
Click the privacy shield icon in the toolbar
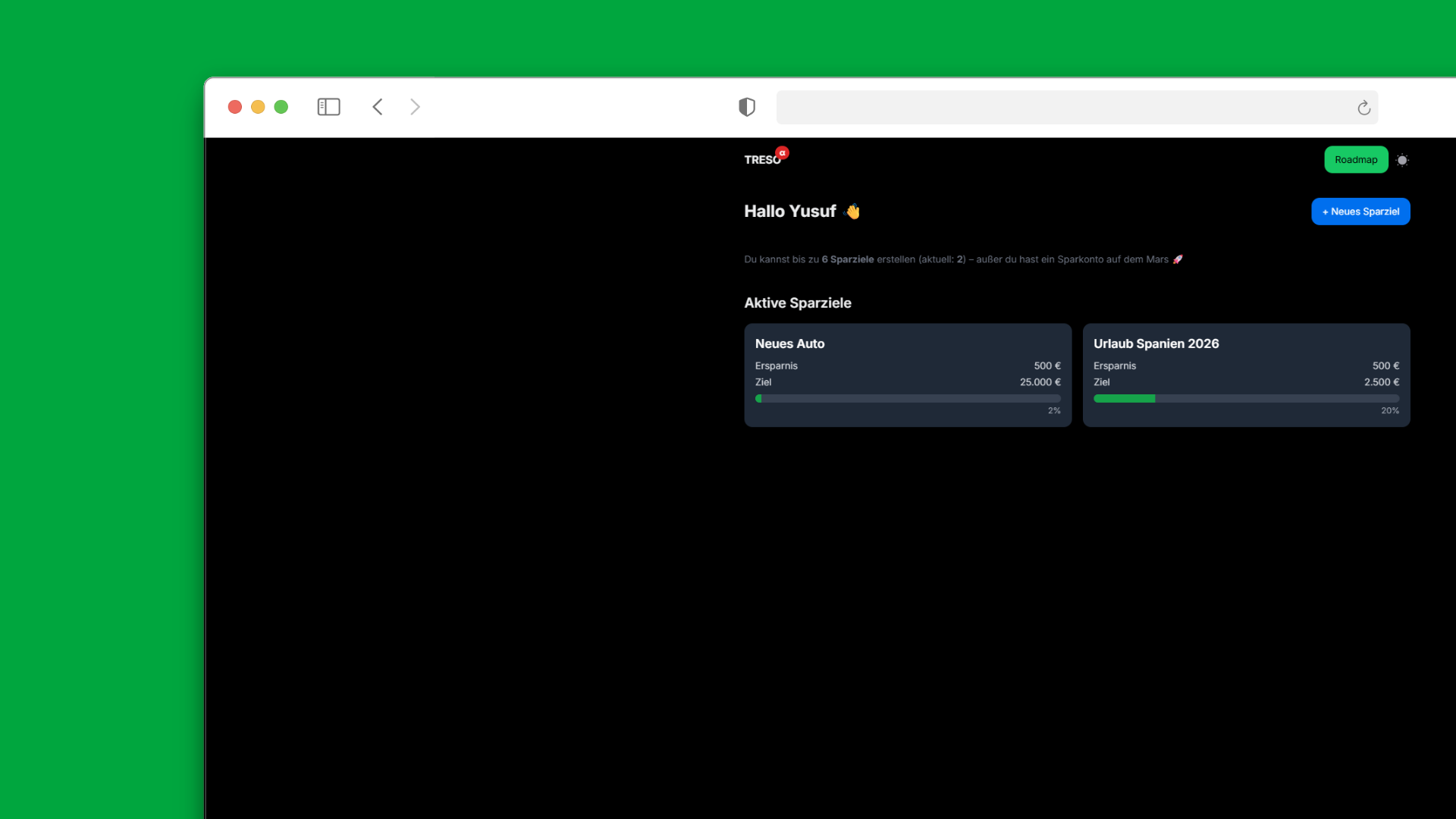(747, 107)
